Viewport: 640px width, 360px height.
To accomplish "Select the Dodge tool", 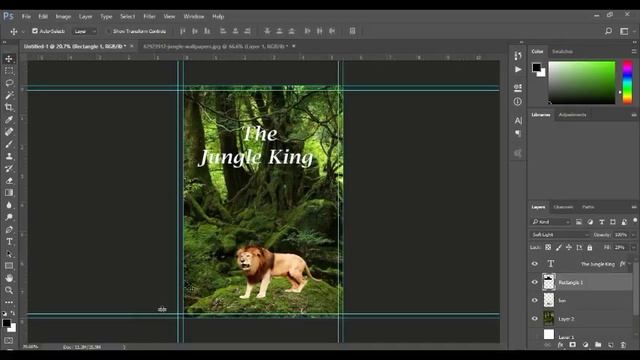I will point(9,217).
